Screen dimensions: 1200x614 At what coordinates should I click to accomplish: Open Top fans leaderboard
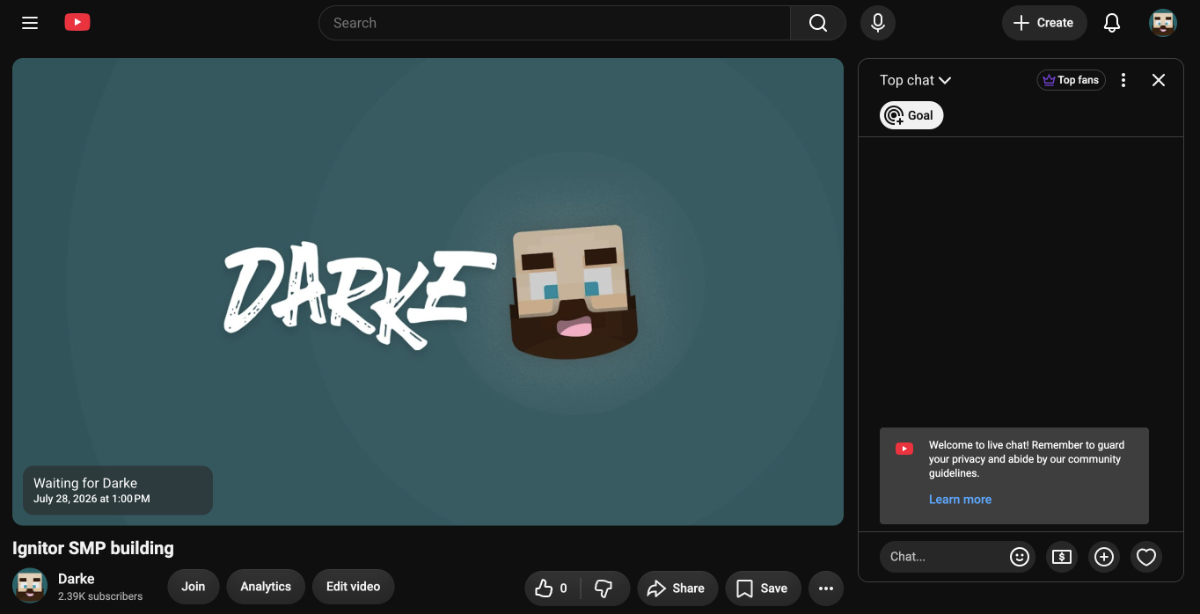(1071, 80)
